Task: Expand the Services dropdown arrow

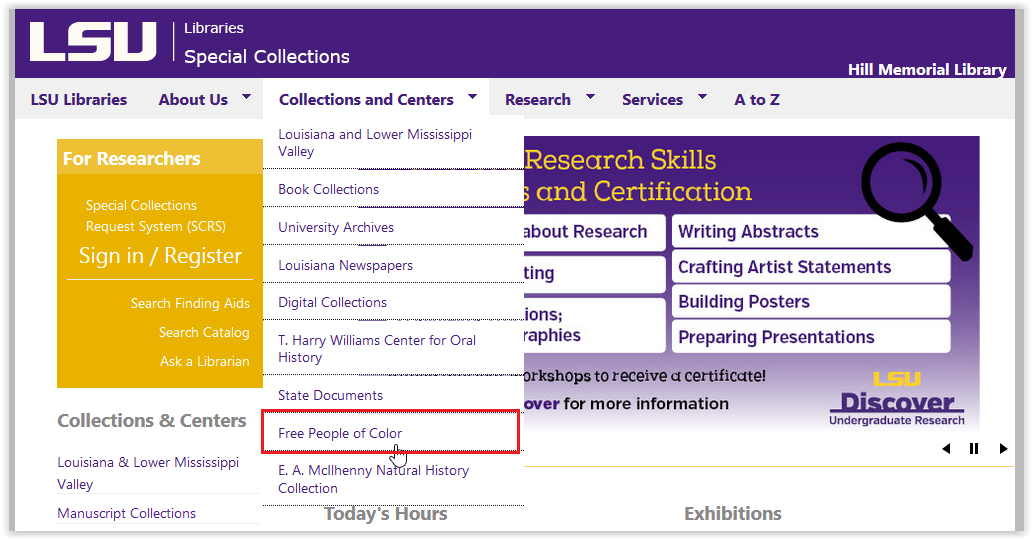Action: 702,97
